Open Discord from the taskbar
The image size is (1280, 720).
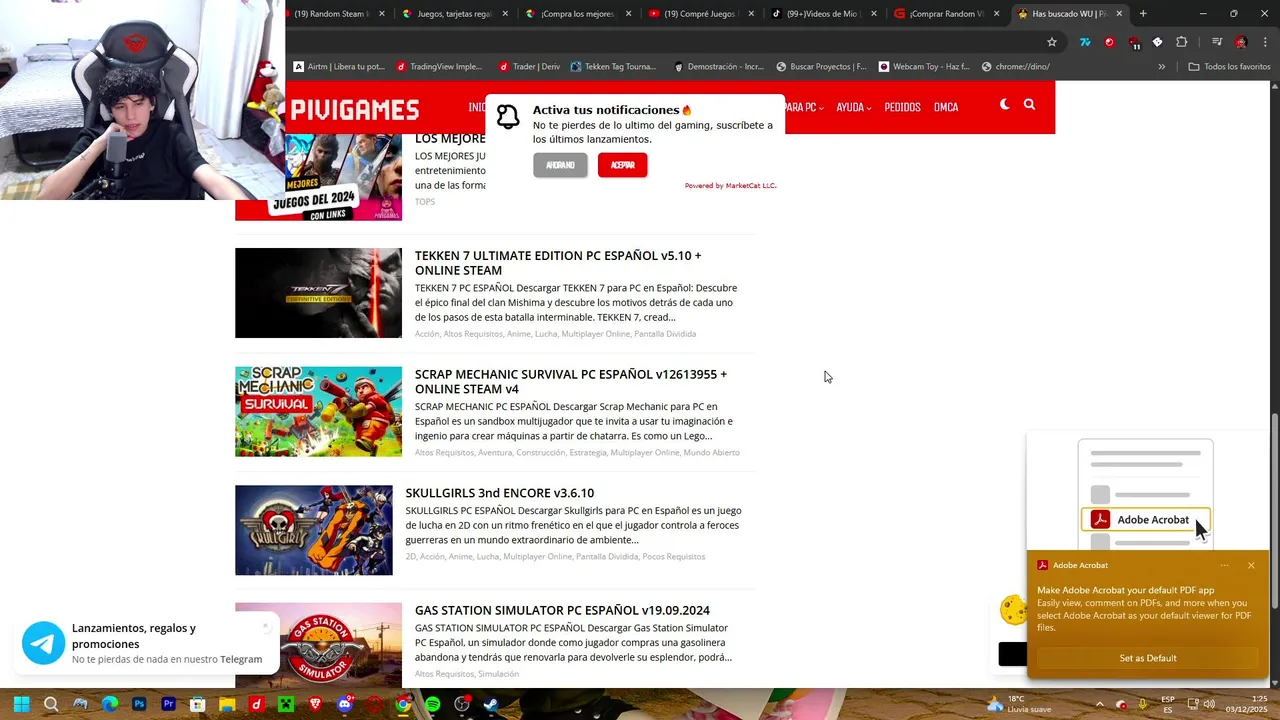(x=344, y=704)
